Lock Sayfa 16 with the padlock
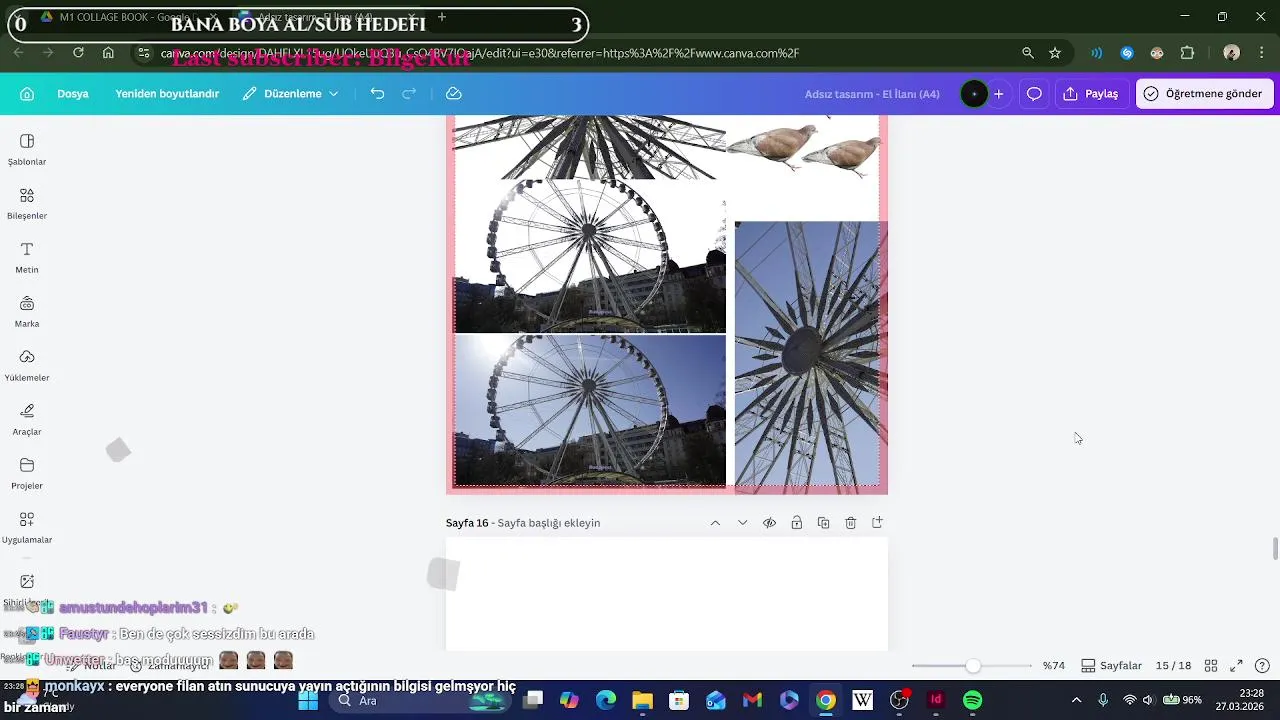1280x720 pixels. point(796,523)
